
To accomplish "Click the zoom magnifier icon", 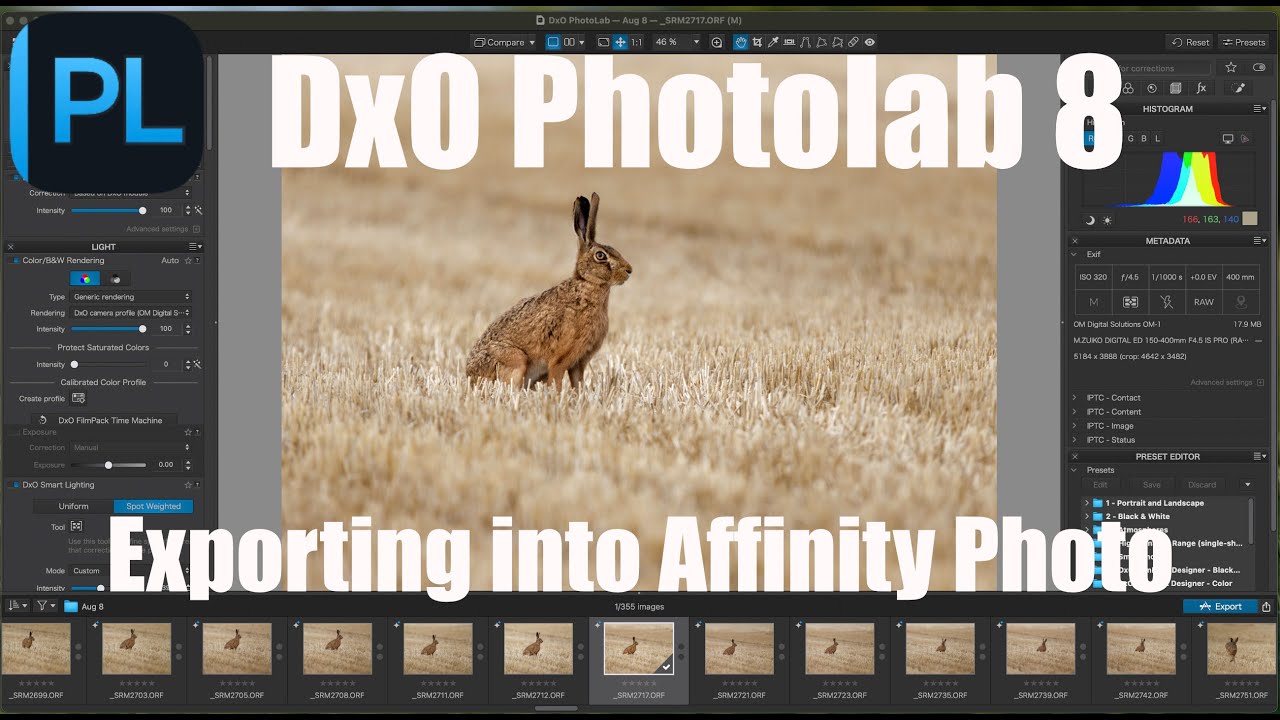I will pos(716,42).
